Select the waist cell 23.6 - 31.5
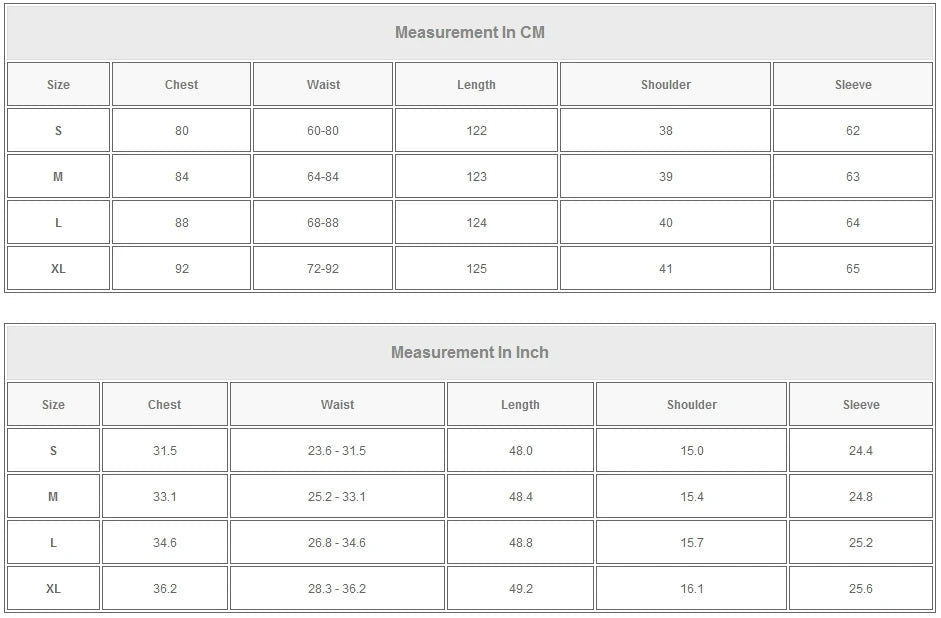Viewport: 941px width, 618px height. [x=337, y=451]
